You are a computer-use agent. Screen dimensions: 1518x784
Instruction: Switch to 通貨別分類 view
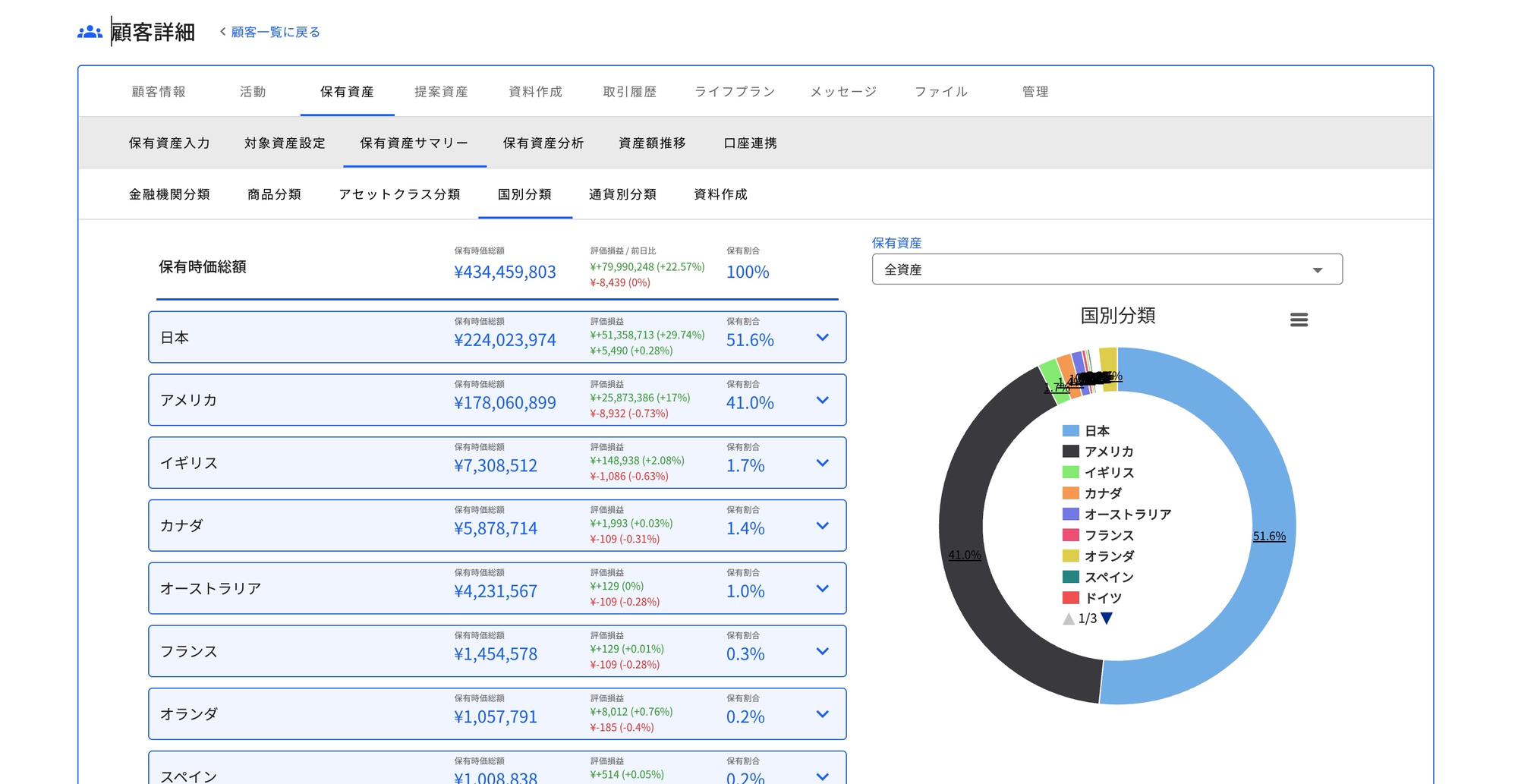[x=622, y=194]
